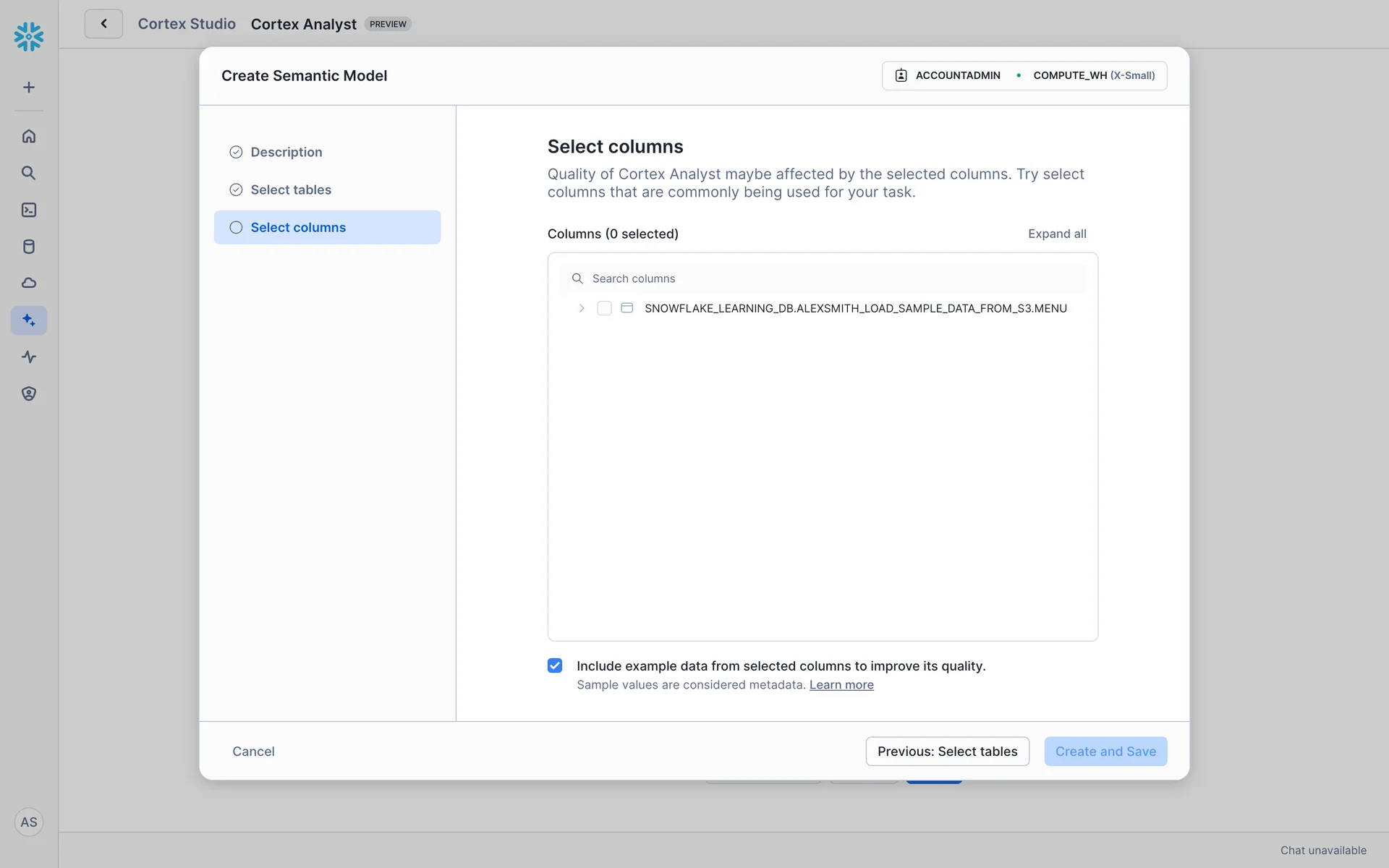The width and height of the screenshot is (1389, 868).
Task: Expand the MENU table chevron
Action: pos(582,308)
